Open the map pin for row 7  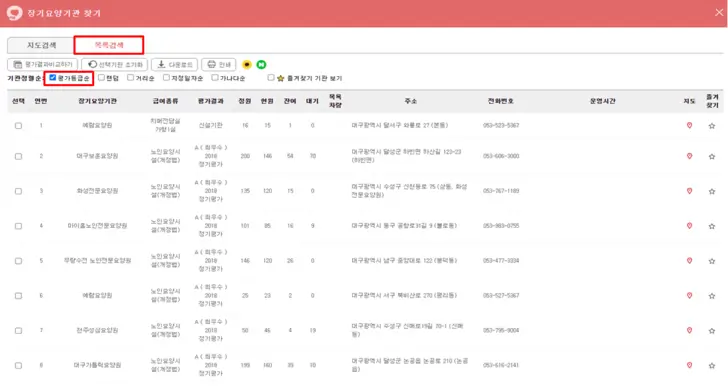(689, 330)
